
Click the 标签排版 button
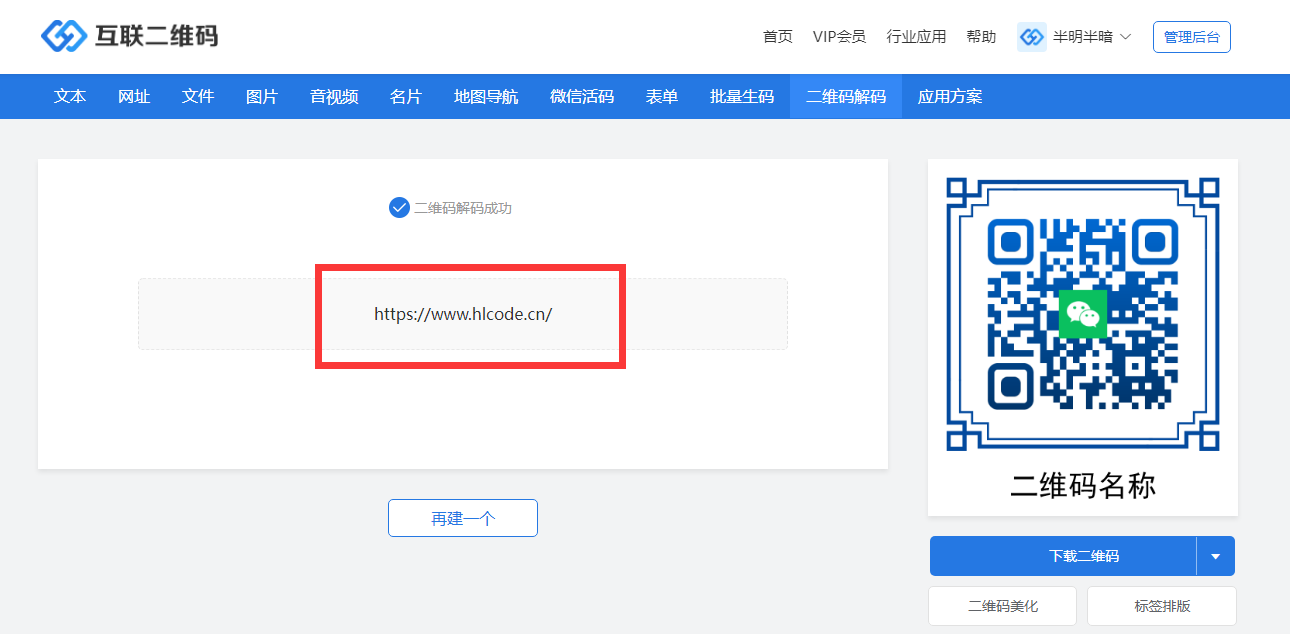(x=1162, y=606)
